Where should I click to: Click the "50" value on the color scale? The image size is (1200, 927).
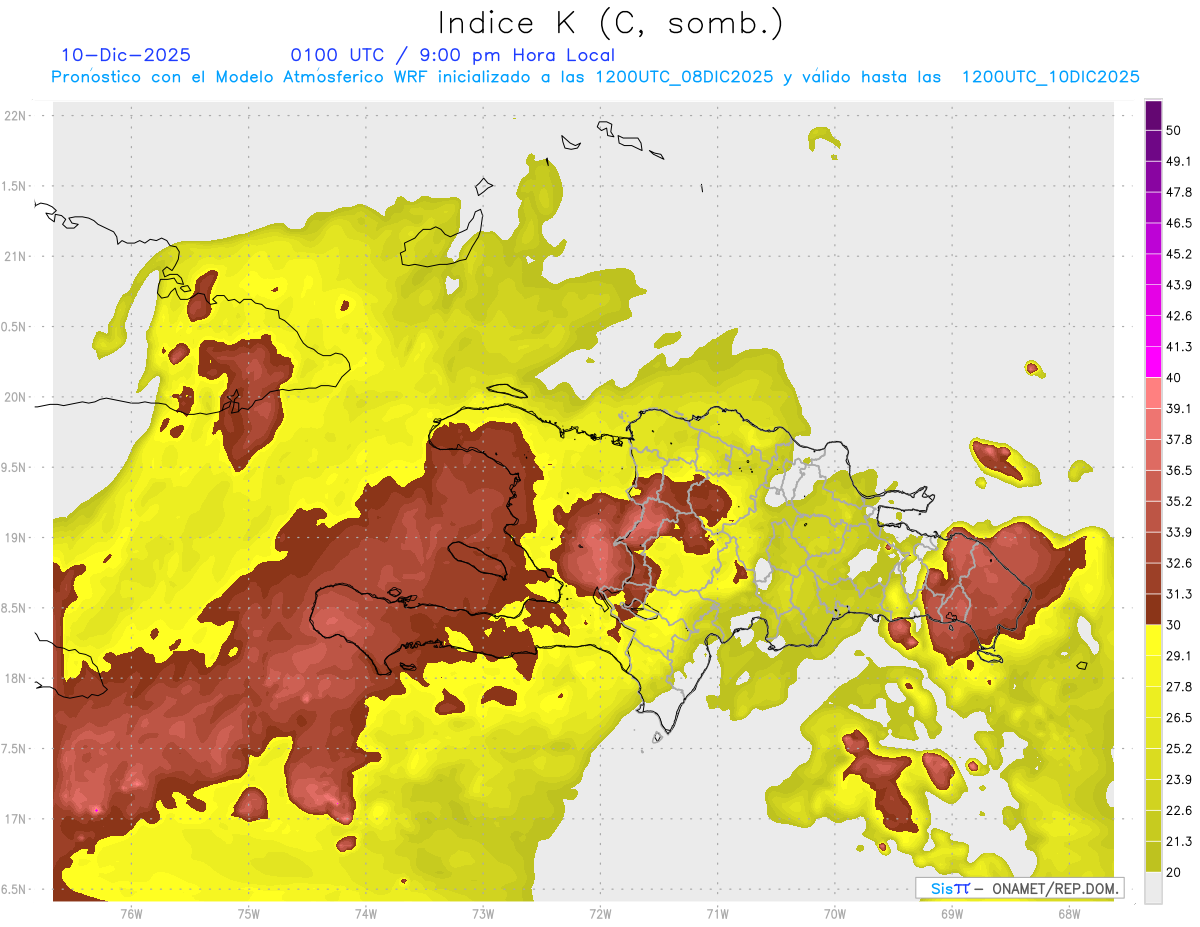click(x=1175, y=131)
